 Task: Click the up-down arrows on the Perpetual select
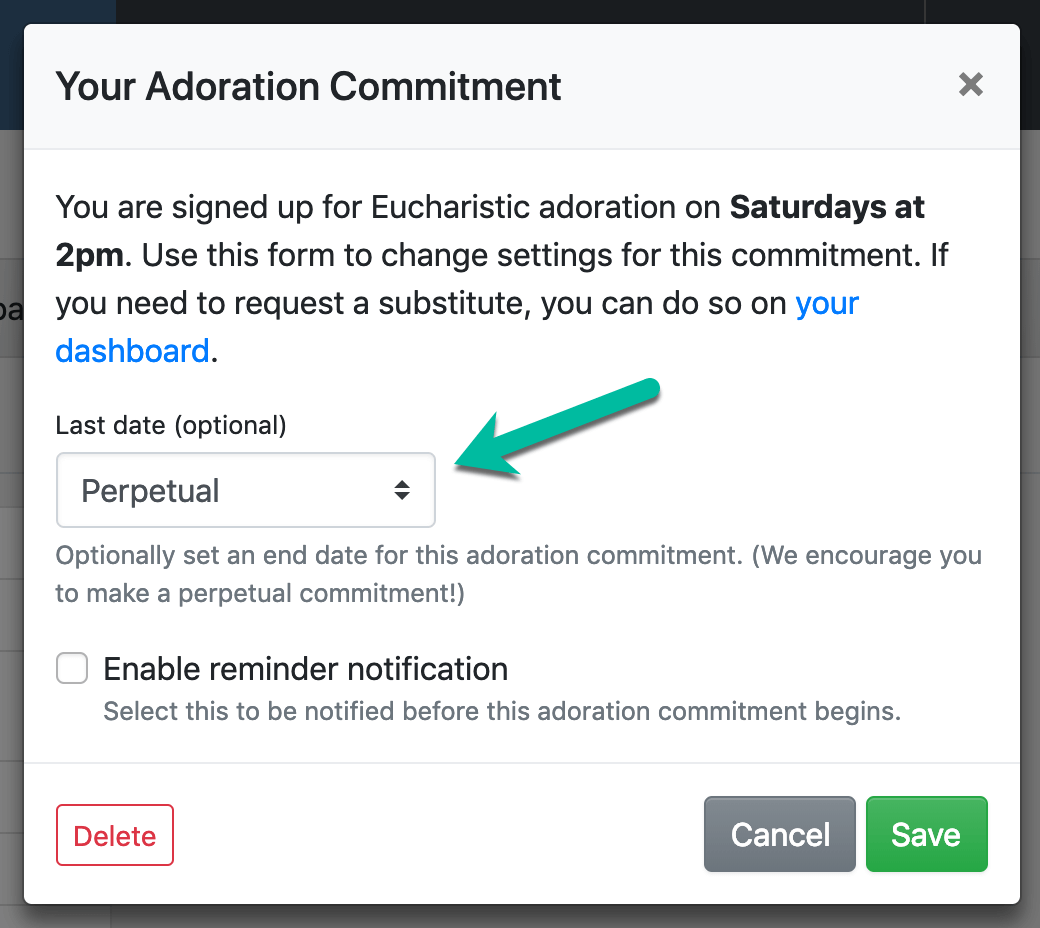[401, 490]
